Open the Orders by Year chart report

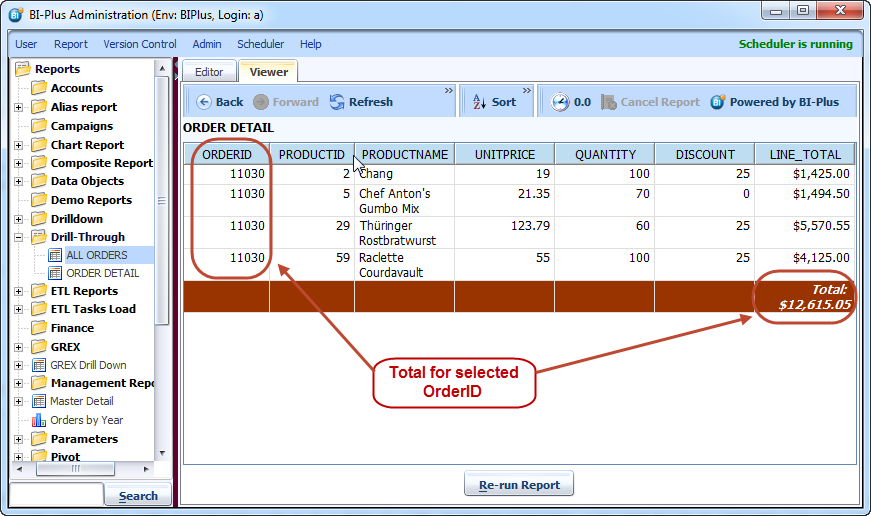[39, 420]
